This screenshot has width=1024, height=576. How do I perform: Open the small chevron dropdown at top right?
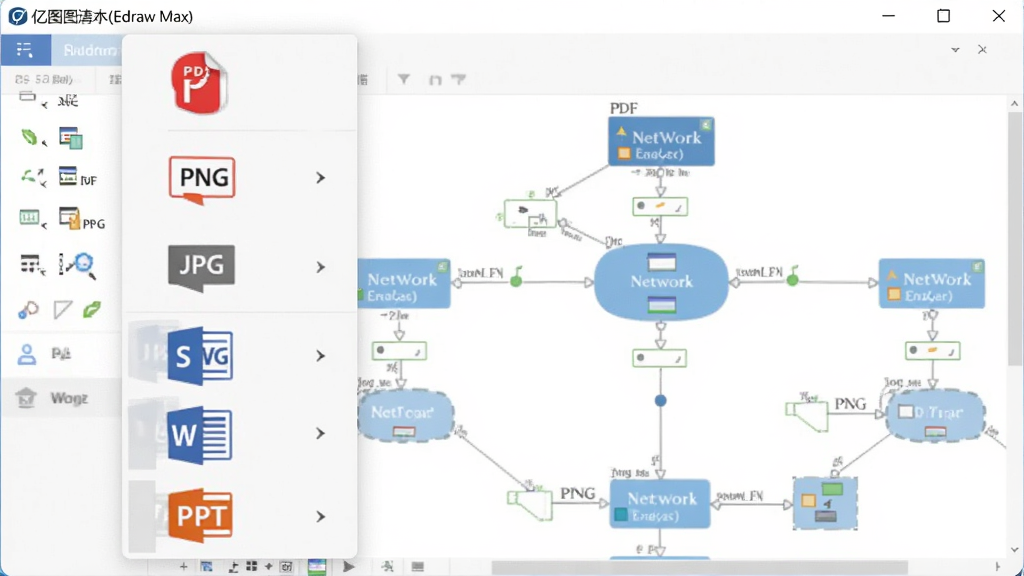coord(955,50)
